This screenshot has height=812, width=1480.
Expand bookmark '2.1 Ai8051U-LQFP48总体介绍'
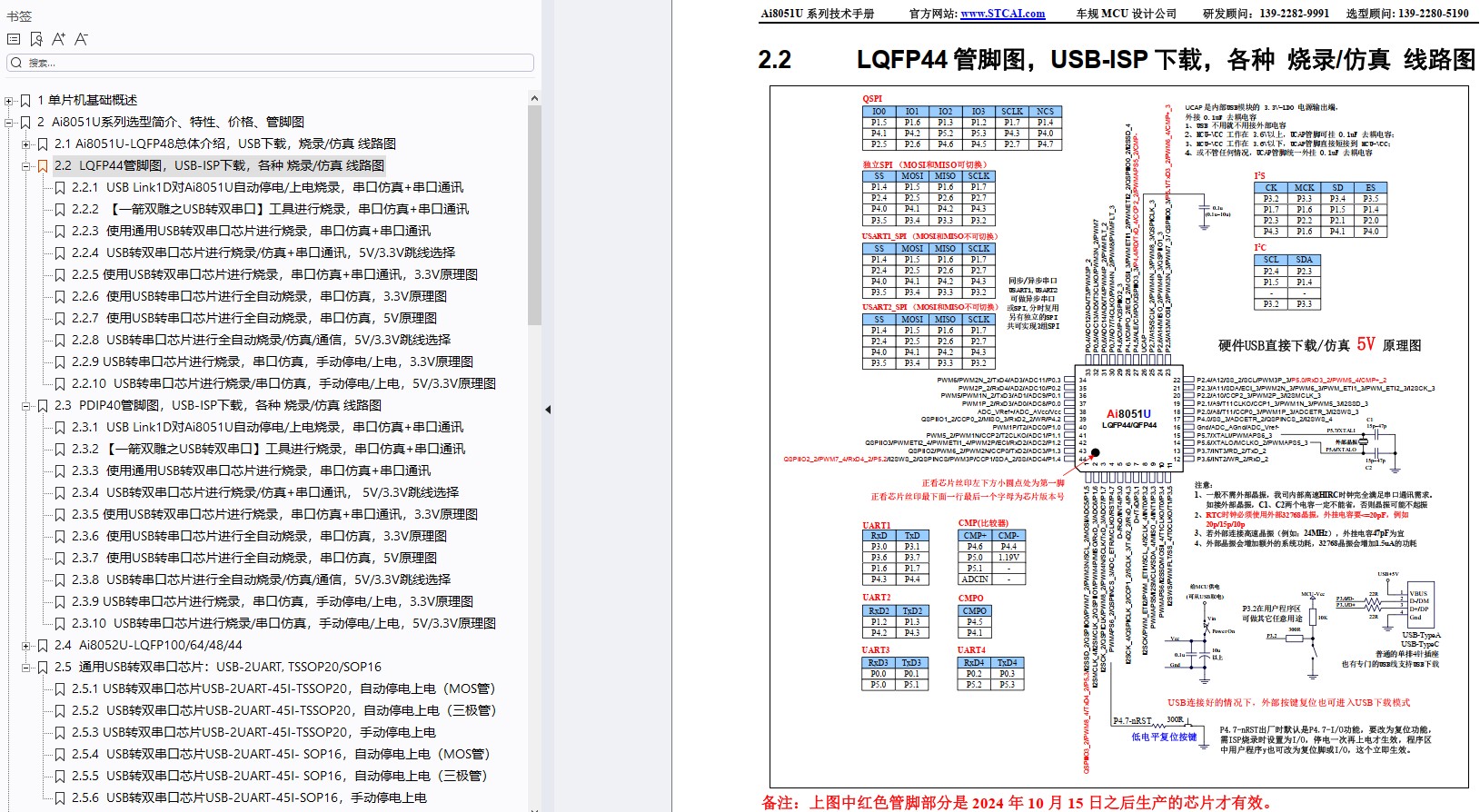click(26, 144)
